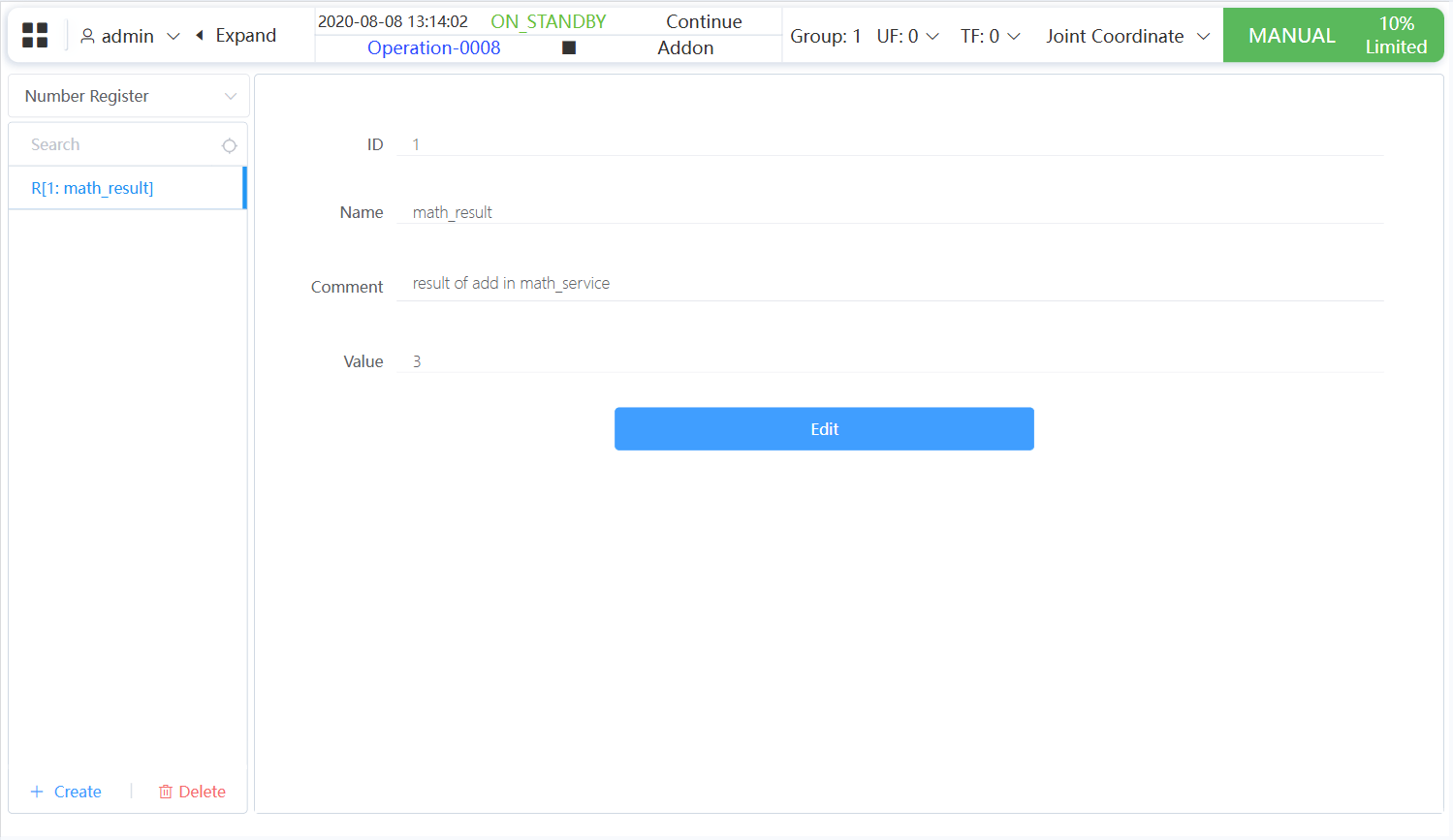Viewport: 1453px width, 840px height.
Task: Open the admin user dropdown chevron
Action: pyautogui.click(x=174, y=36)
